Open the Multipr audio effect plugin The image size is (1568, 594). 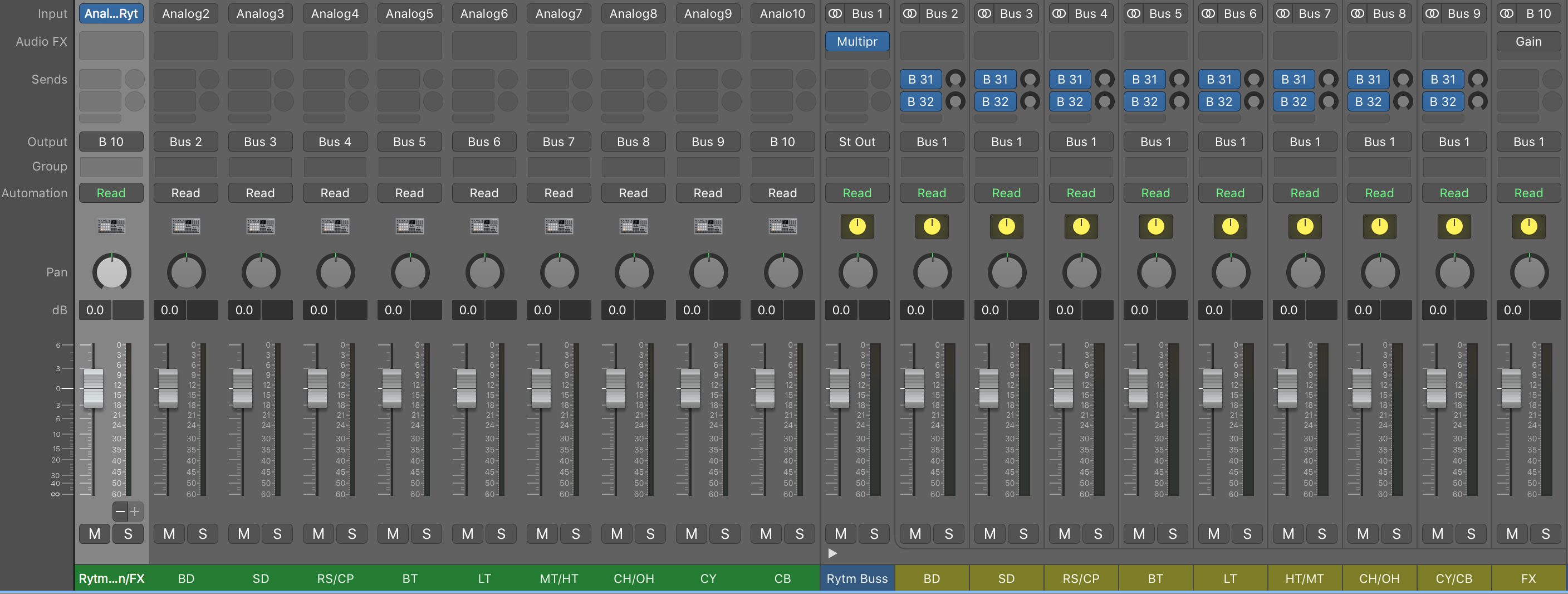coord(857,41)
